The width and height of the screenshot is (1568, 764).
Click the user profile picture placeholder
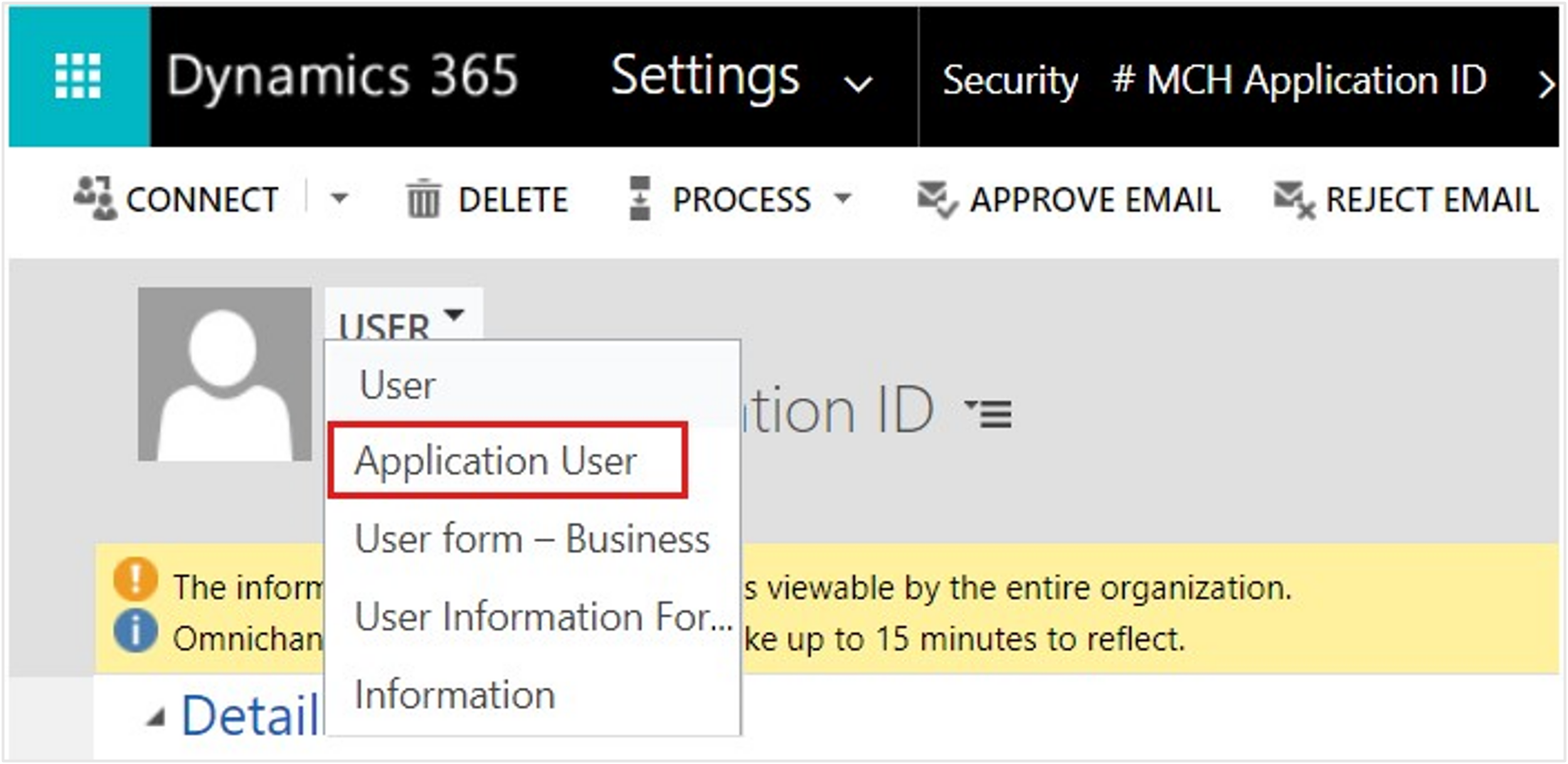click(x=225, y=374)
